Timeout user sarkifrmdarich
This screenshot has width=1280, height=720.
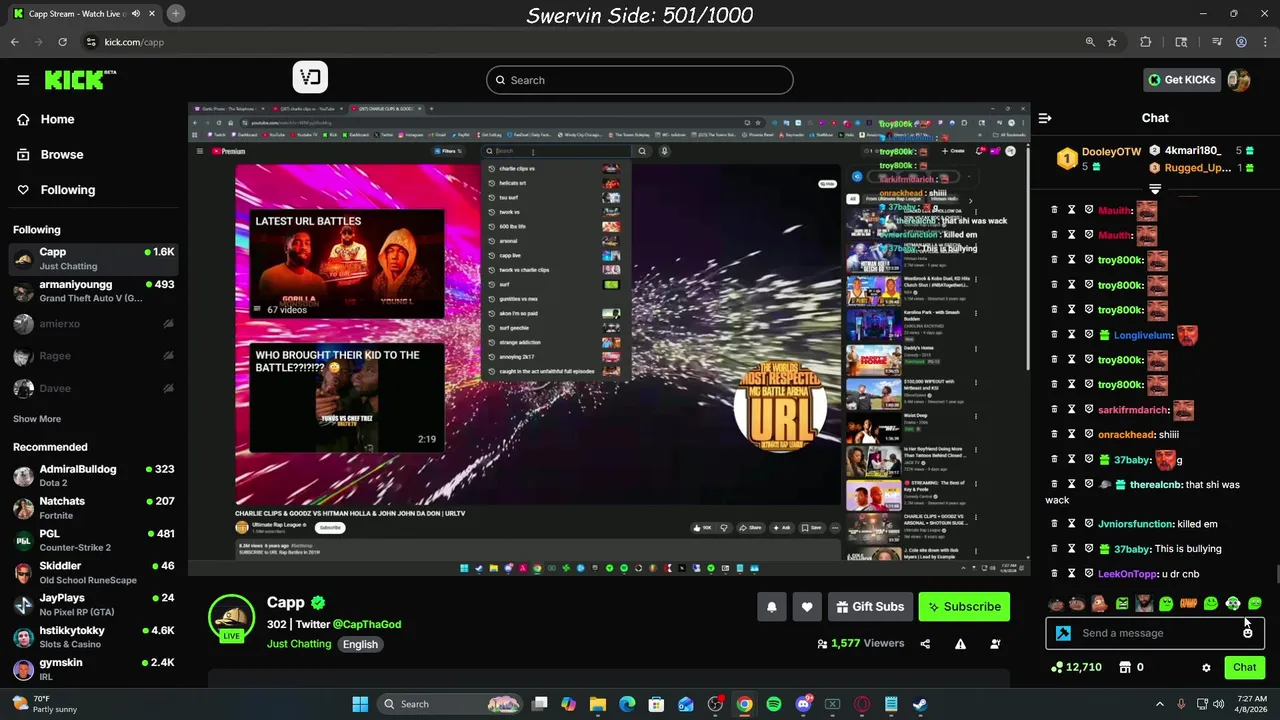tap(1071, 410)
